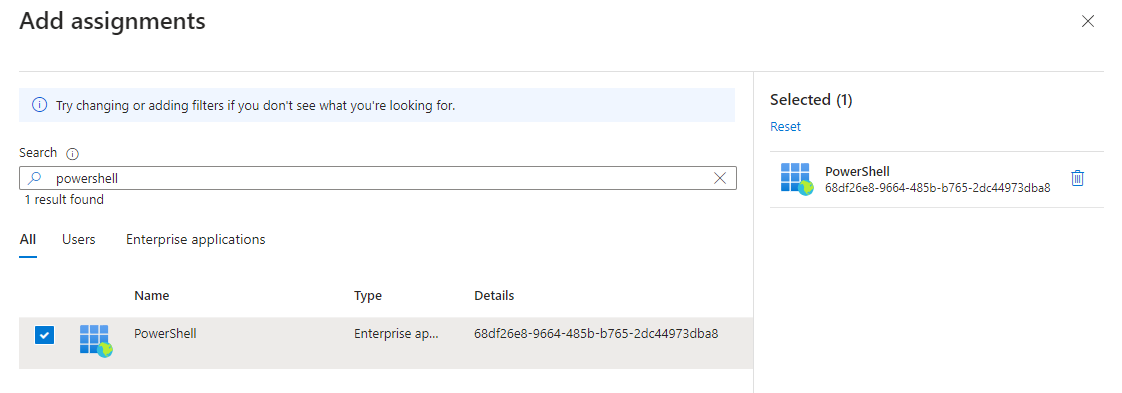This screenshot has width=1122, height=393.
Task: Click the 'Add assignments' title
Action: pos(112,21)
